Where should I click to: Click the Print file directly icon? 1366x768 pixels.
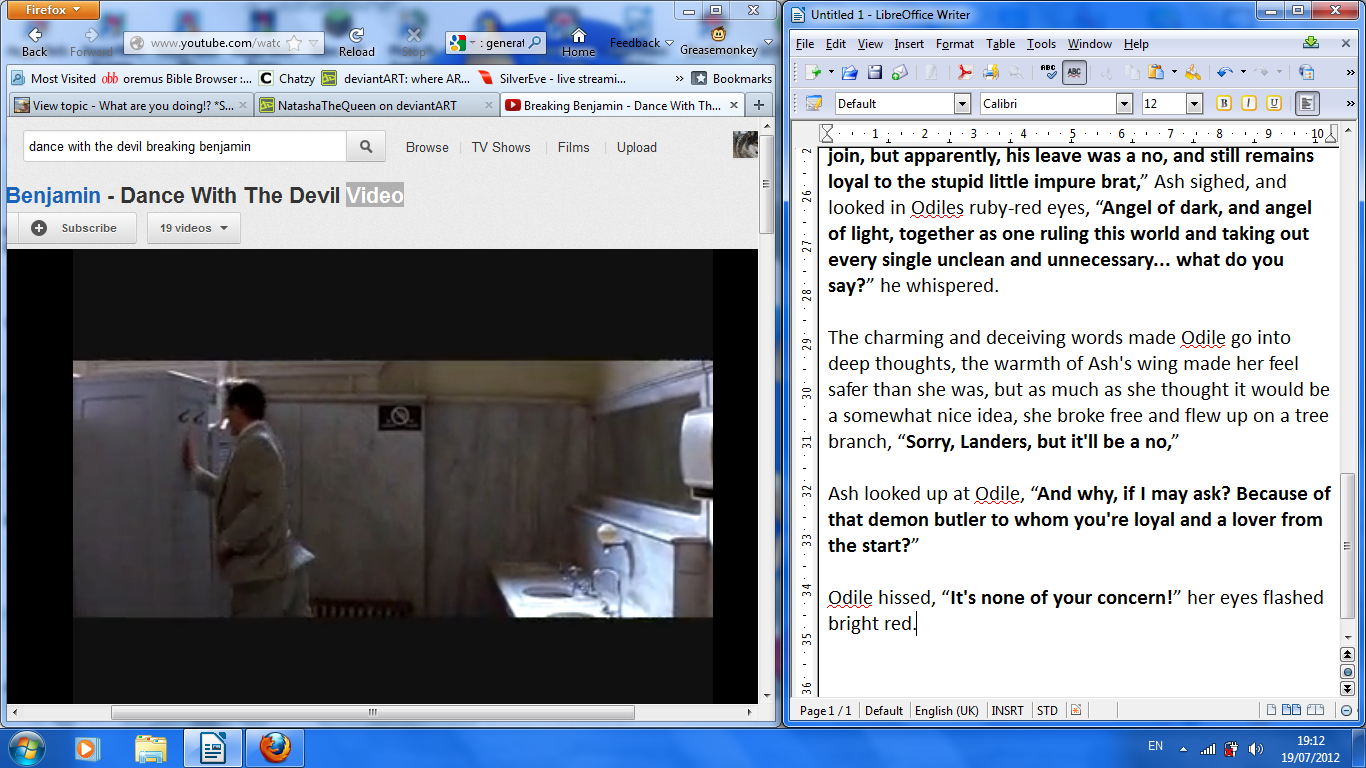click(990, 72)
